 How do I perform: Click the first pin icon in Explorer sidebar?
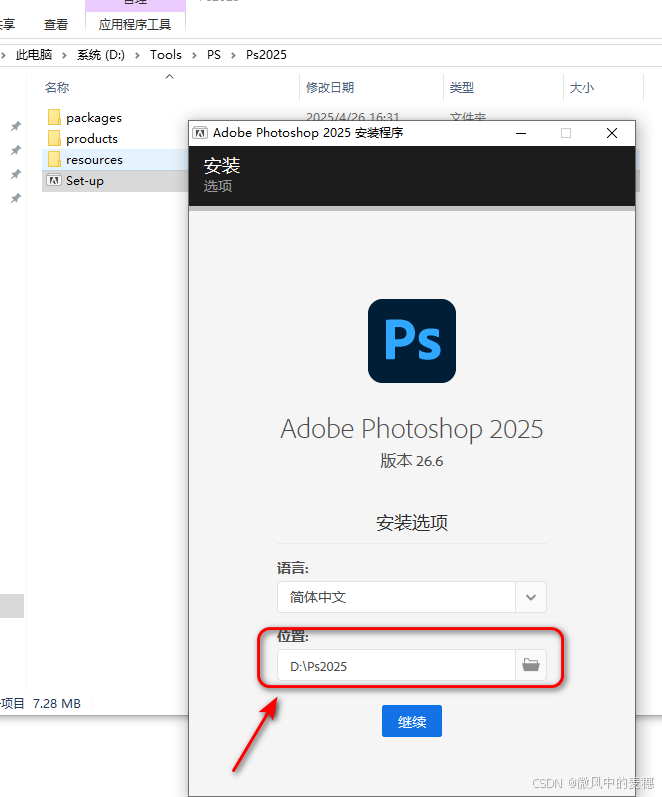[16, 126]
